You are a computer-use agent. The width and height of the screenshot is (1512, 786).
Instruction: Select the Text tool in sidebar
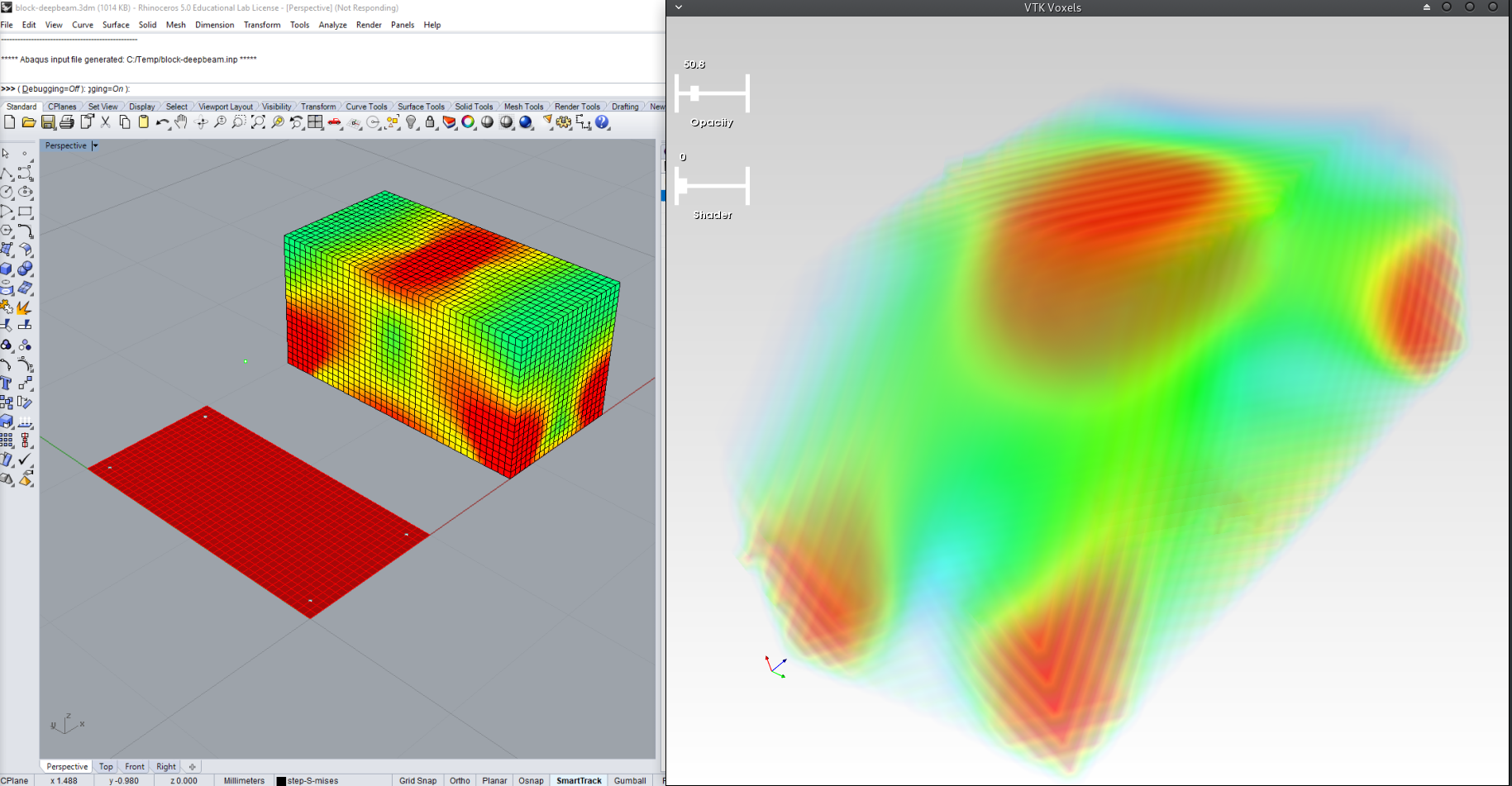pyautogui.click(x=7, y=383)
